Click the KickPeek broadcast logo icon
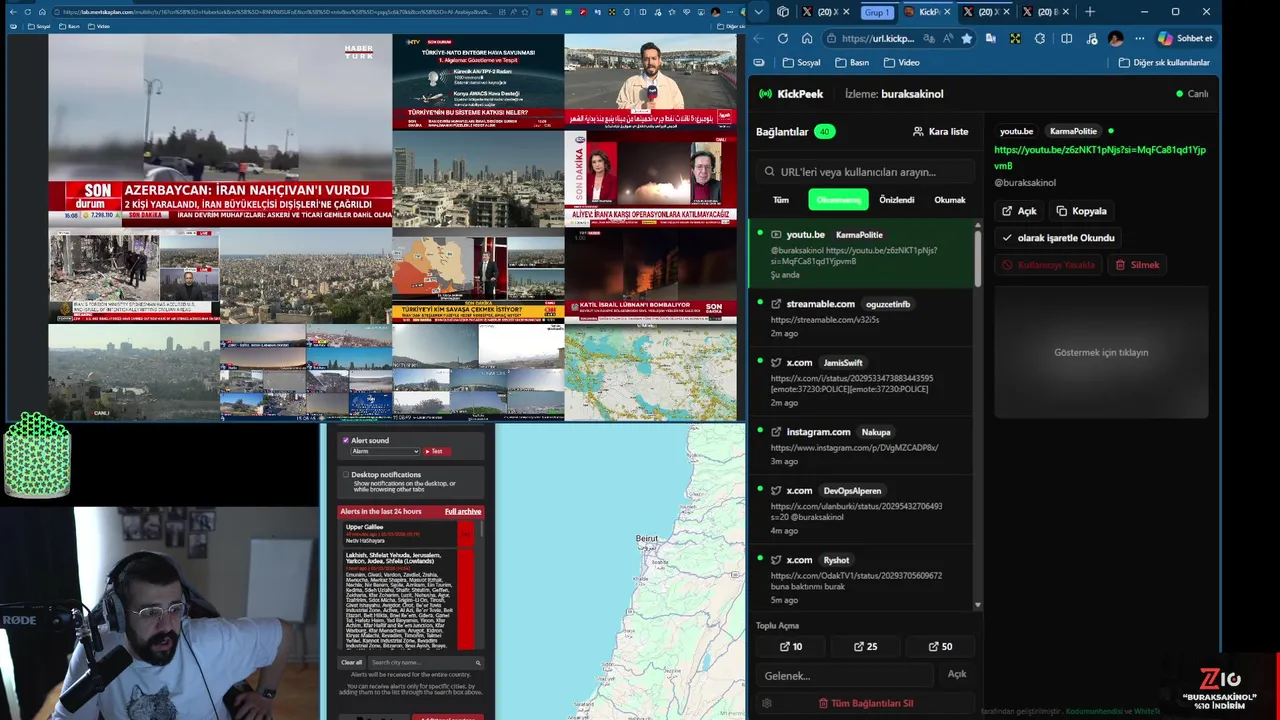 [x=766, y=94]
